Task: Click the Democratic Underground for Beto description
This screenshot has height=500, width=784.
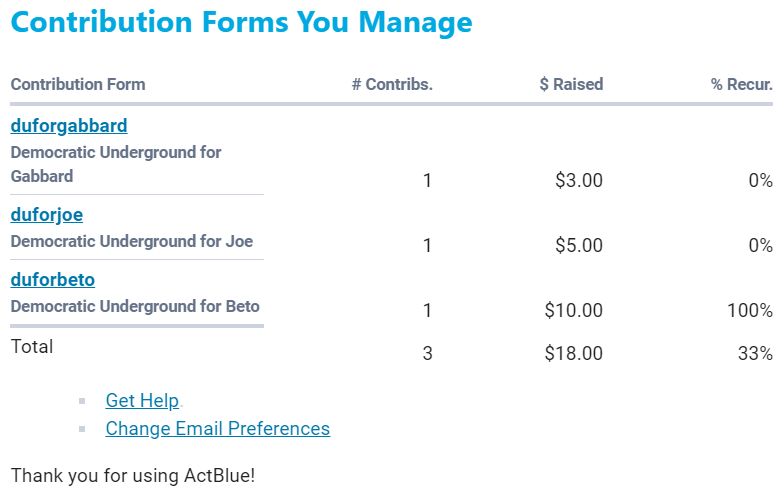Action: [134, 306]
